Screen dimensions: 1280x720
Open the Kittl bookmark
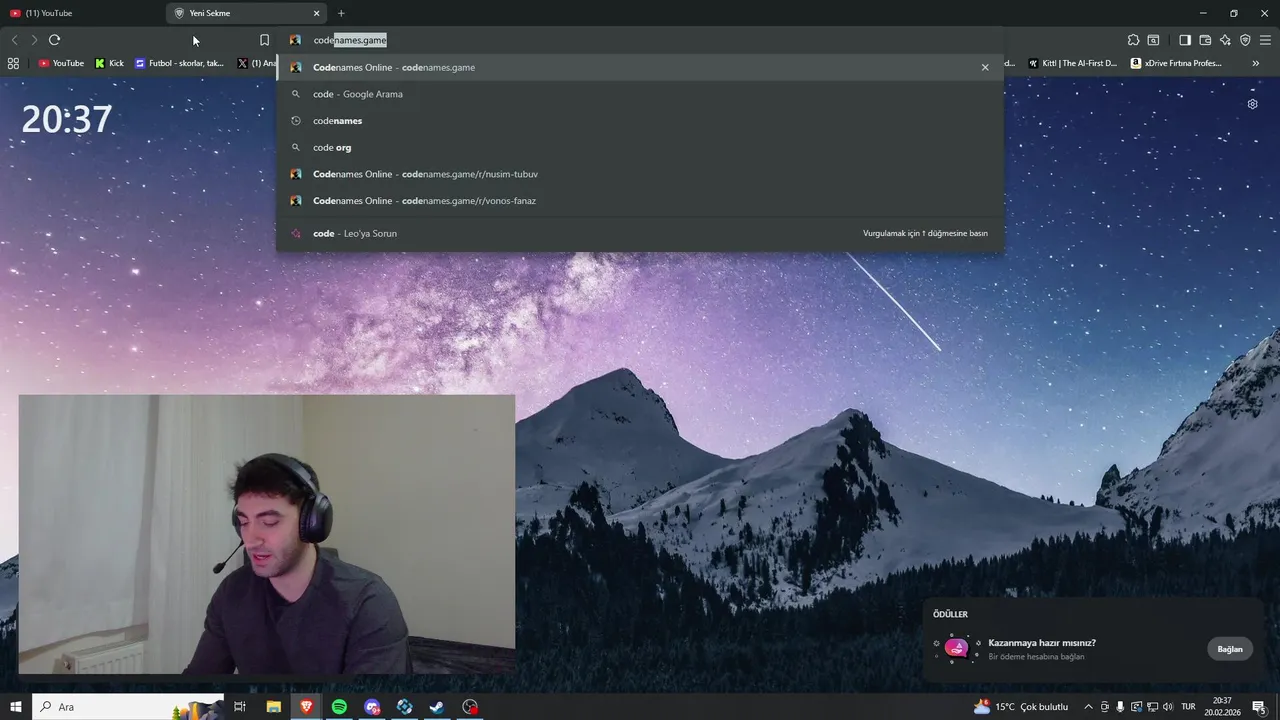coord(1073,63)
